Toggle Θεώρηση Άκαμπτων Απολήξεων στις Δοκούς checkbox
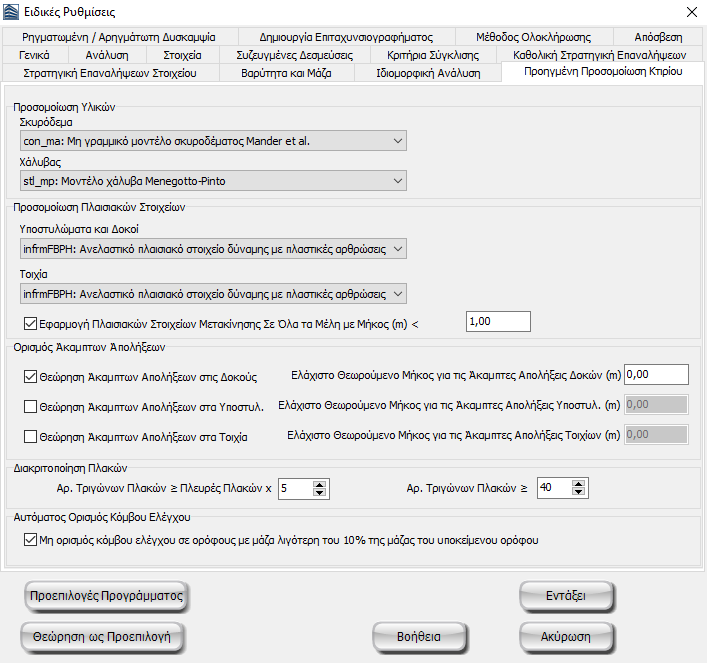The height and width of the screenshot is (663, 707). pos(31,377)
